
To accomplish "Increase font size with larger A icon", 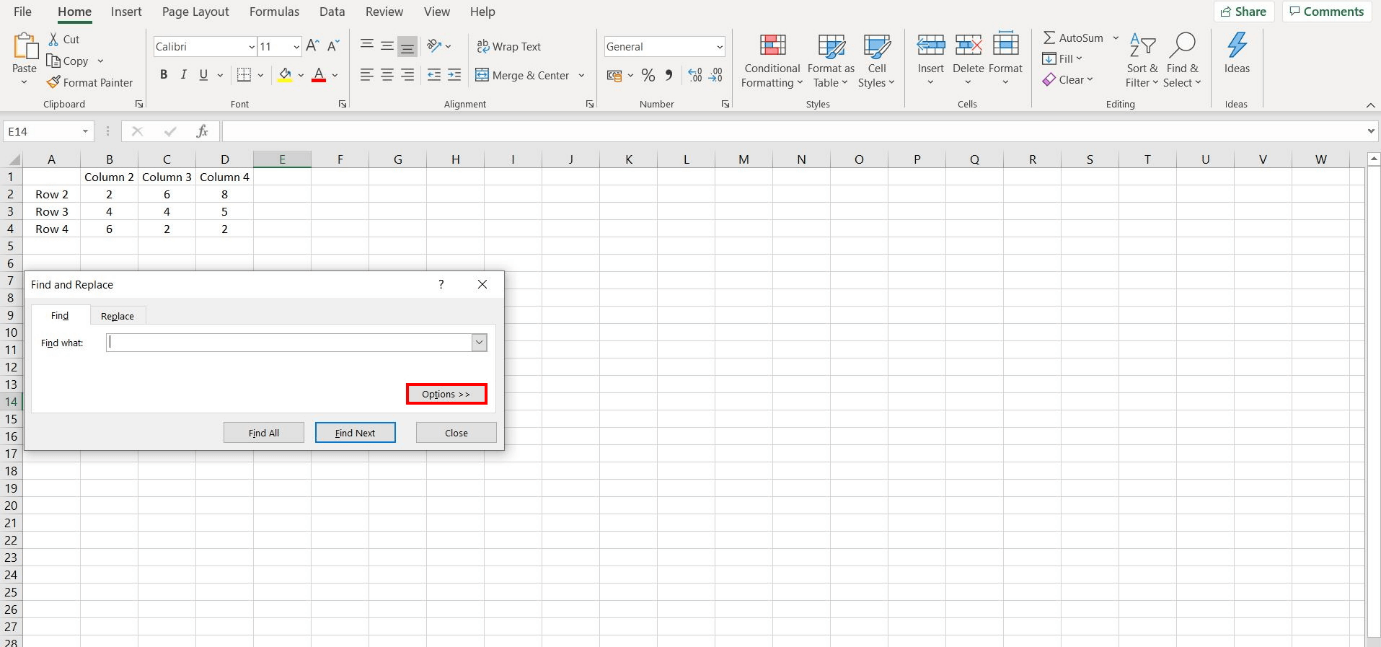I will click(x=313, y=46).
